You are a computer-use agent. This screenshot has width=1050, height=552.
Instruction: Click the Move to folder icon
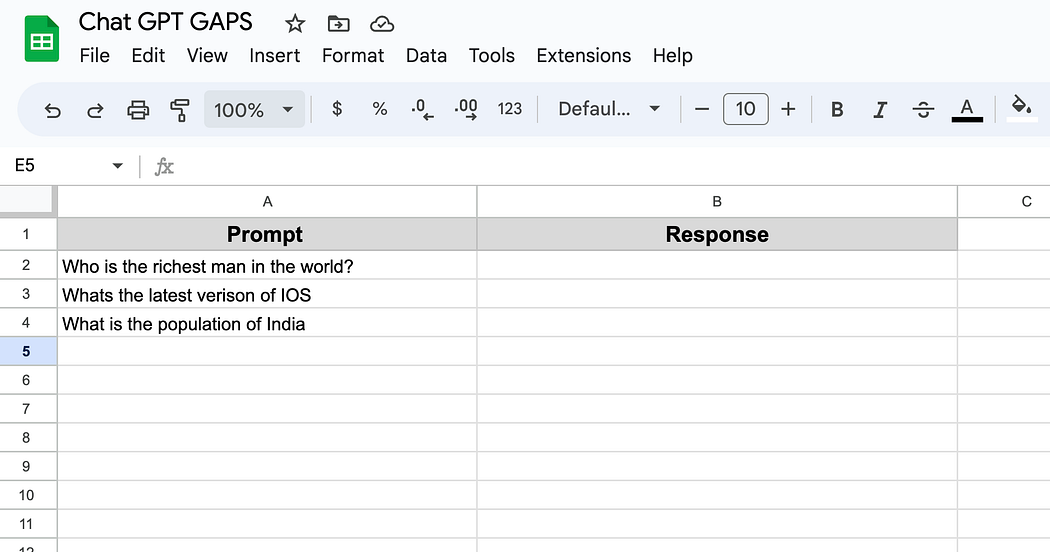(338, 24)
